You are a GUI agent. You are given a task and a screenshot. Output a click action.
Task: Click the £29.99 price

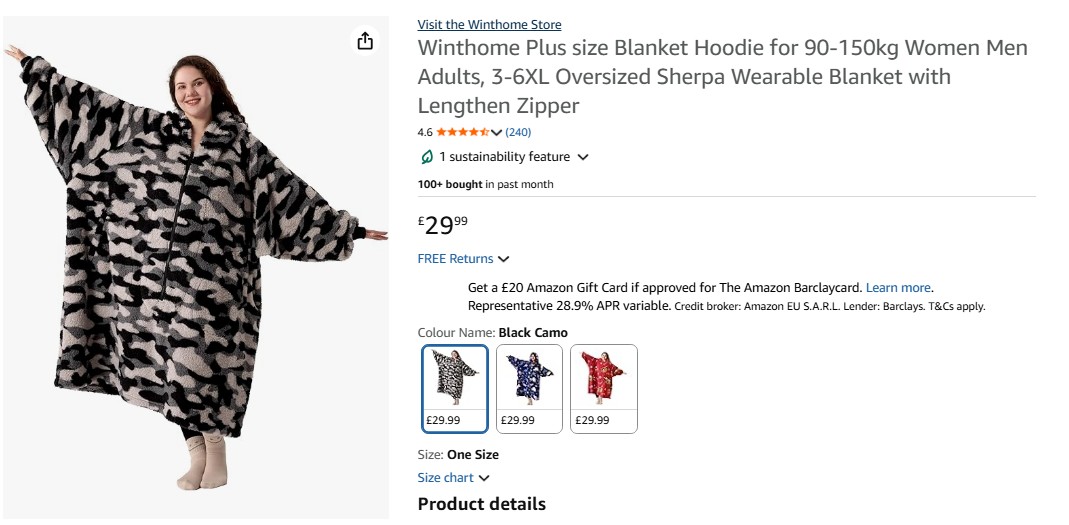point(443,225)
